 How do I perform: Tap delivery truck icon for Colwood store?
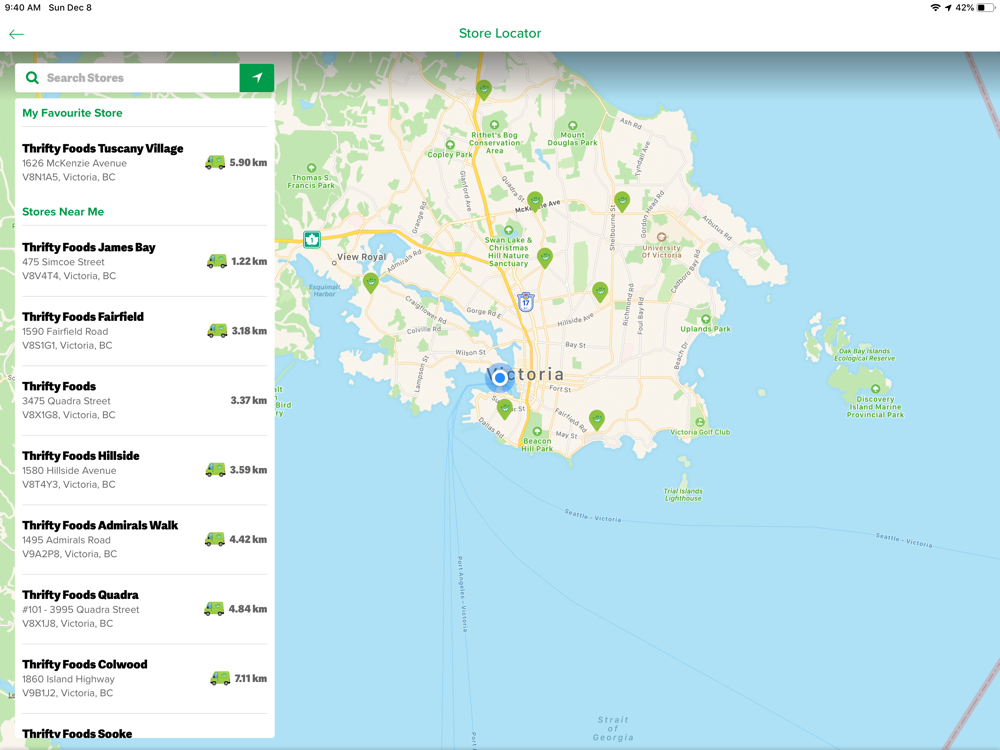[x=220, y=679]
